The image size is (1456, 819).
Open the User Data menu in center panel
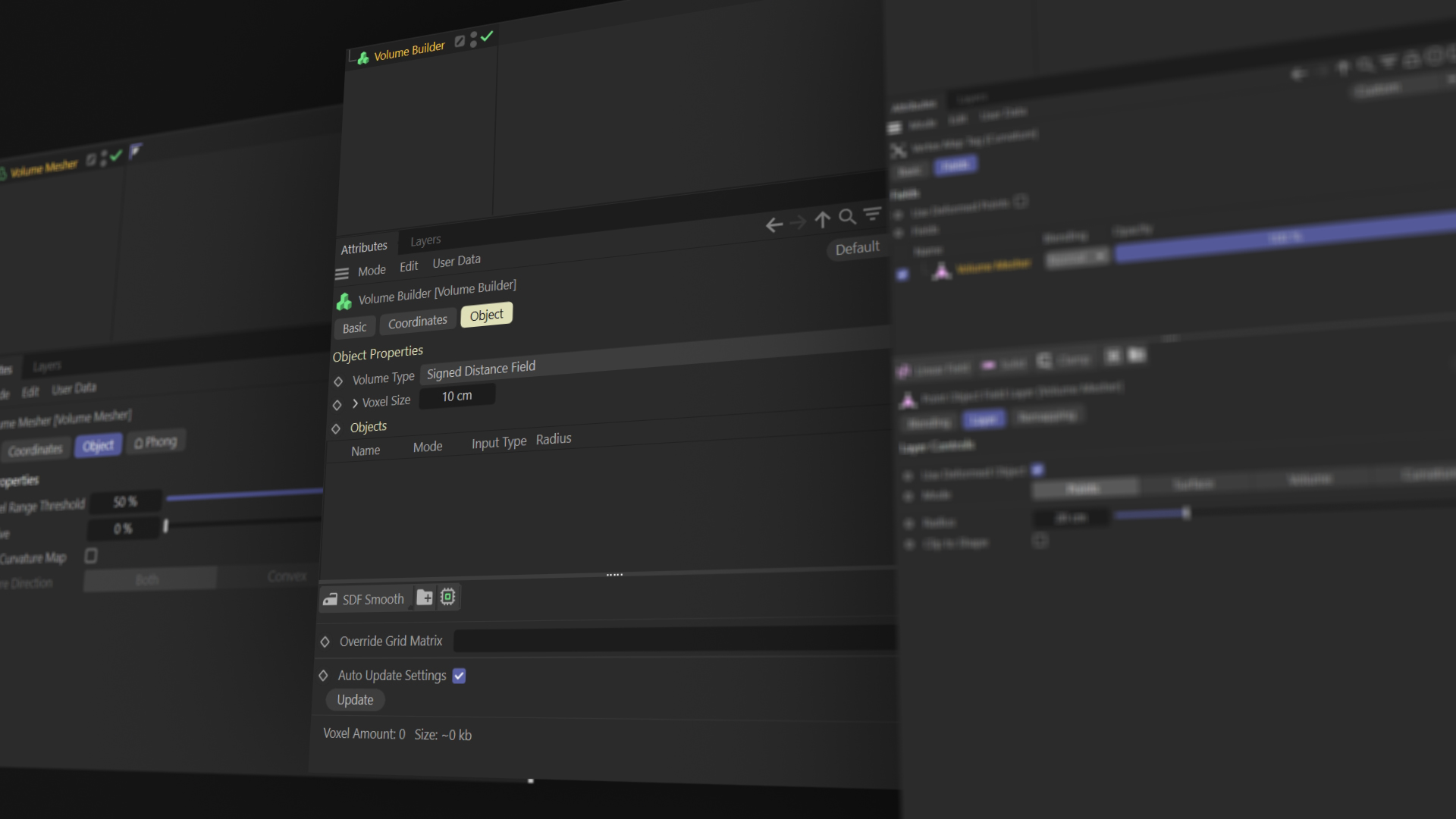[x=457, y=261]
